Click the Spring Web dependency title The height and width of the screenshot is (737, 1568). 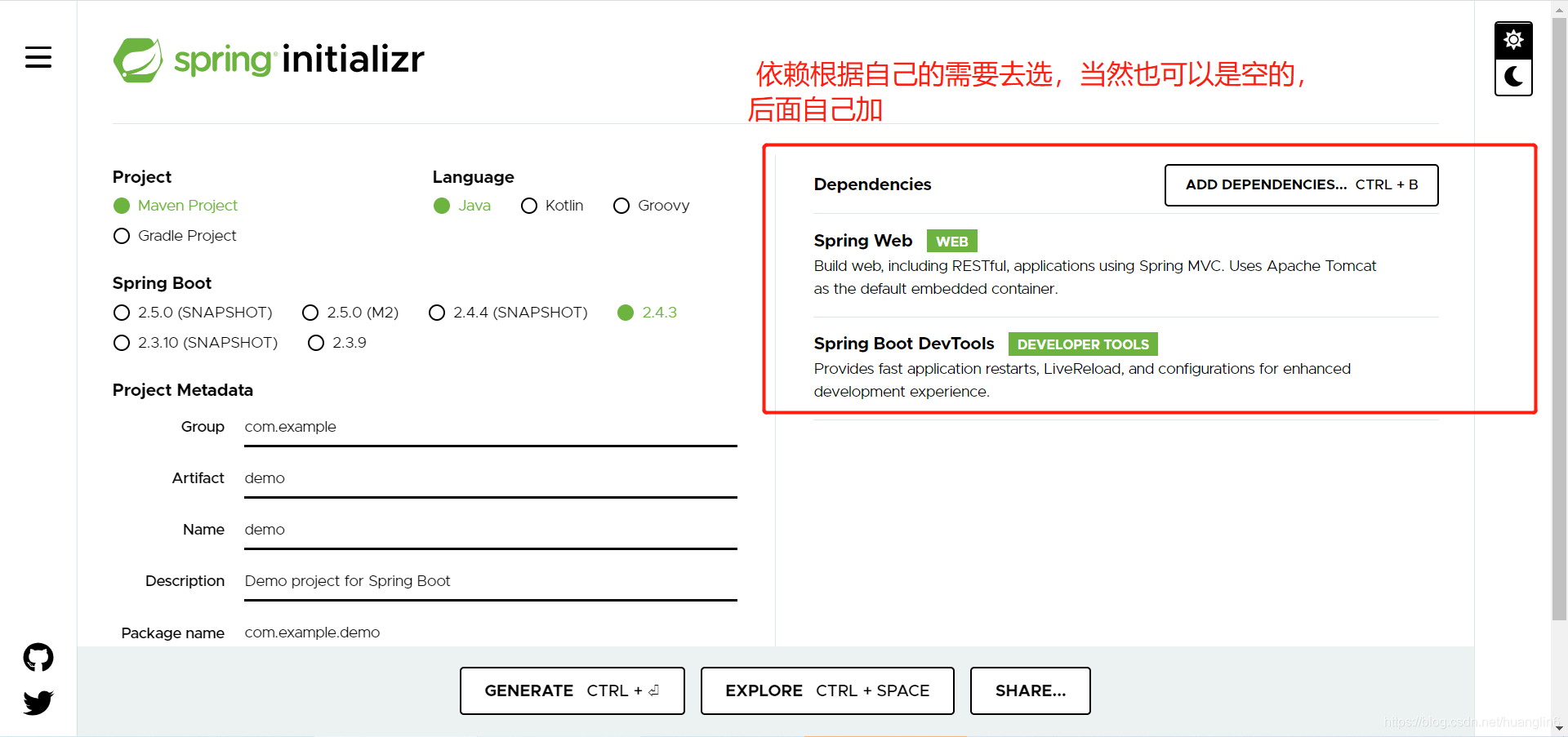tap(863, 241)
